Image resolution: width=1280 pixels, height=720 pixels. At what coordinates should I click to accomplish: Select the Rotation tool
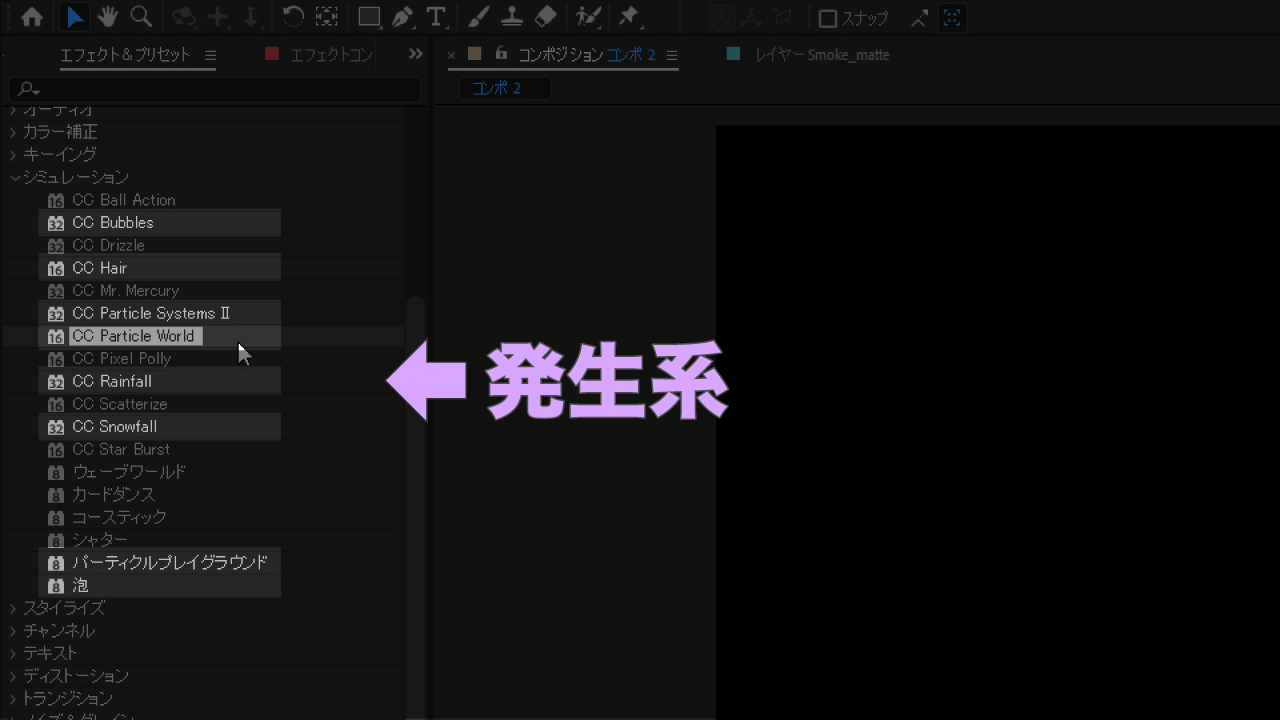pos(293,17)
